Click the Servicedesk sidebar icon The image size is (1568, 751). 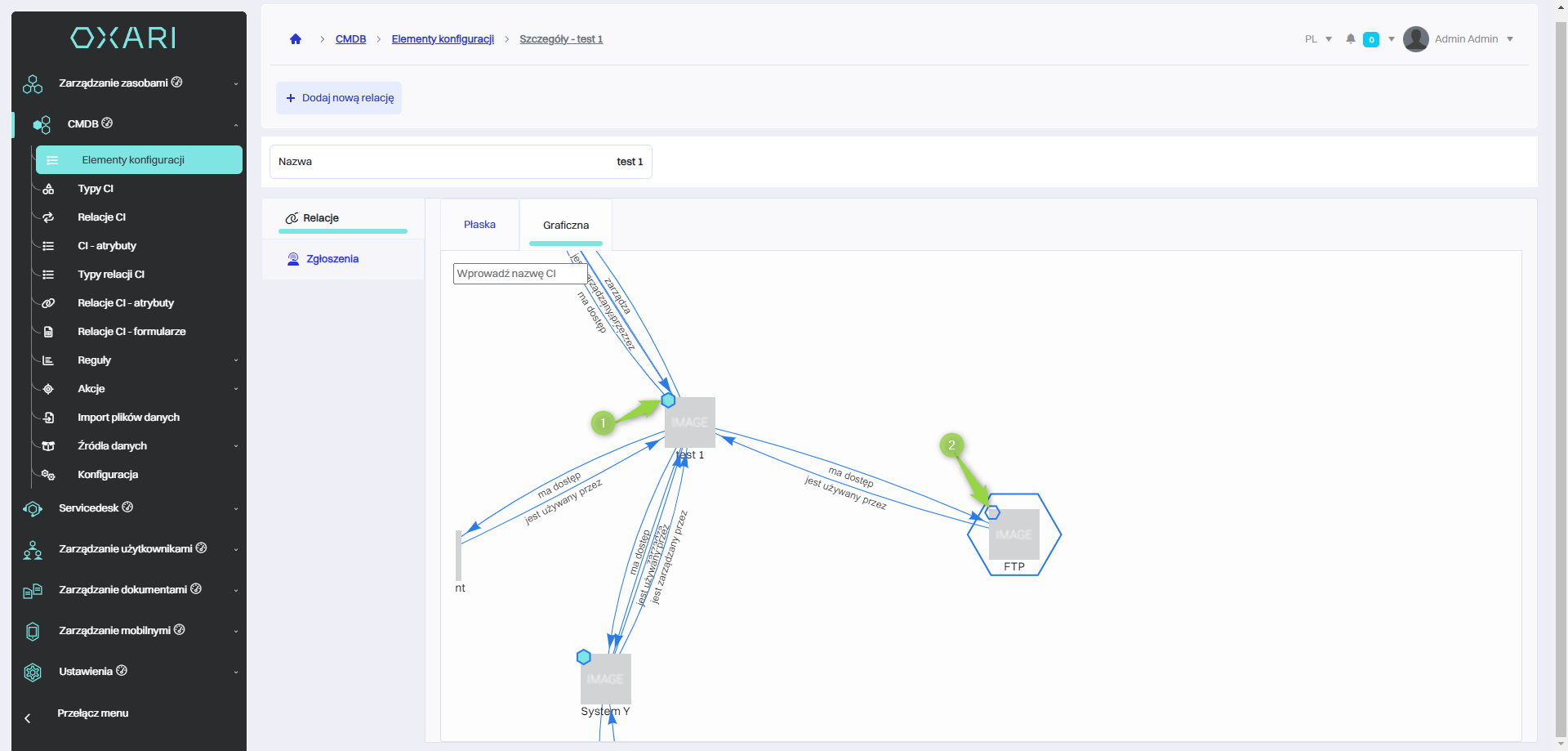[33, 509]
